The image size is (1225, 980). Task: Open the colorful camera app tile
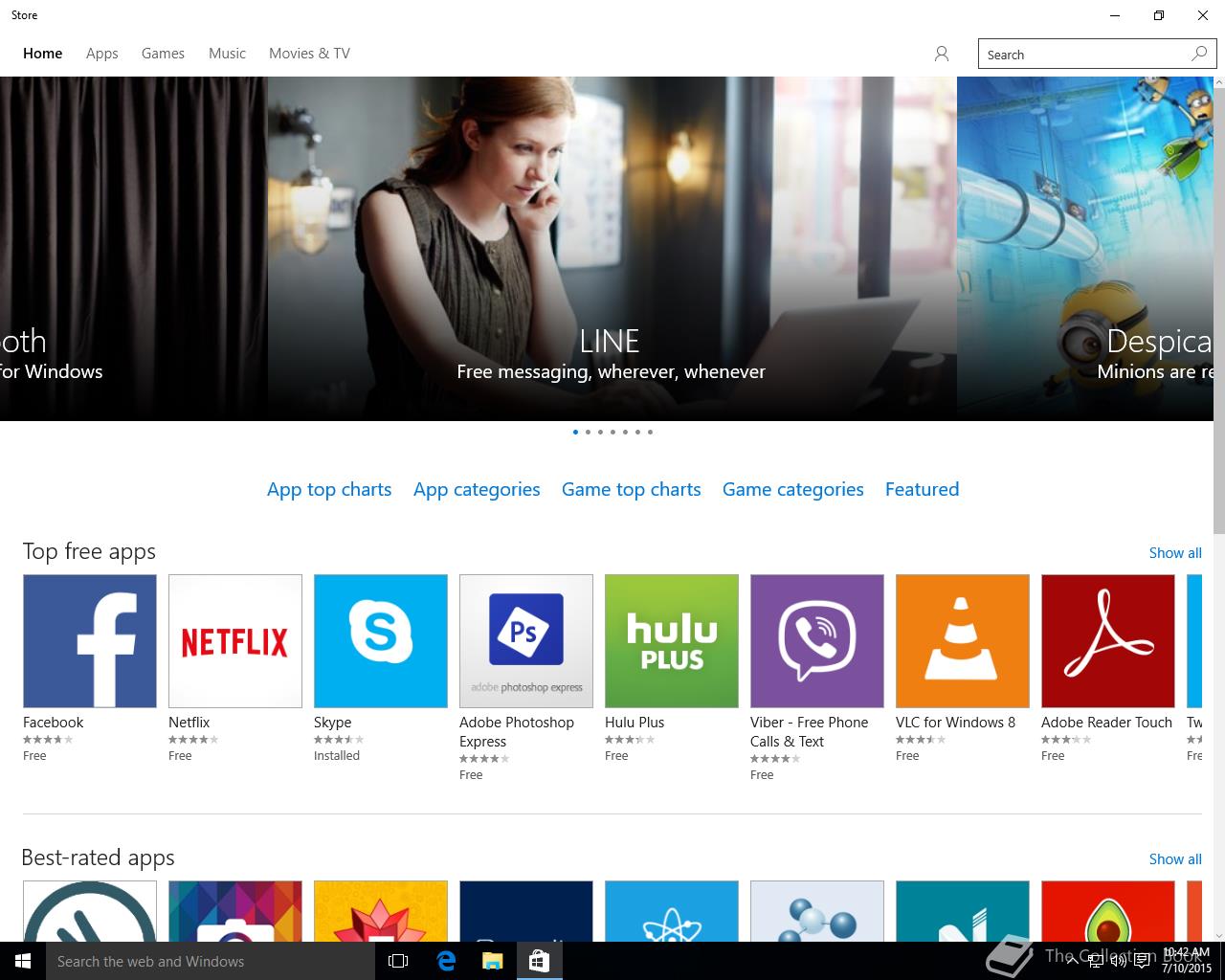[235, 911]
